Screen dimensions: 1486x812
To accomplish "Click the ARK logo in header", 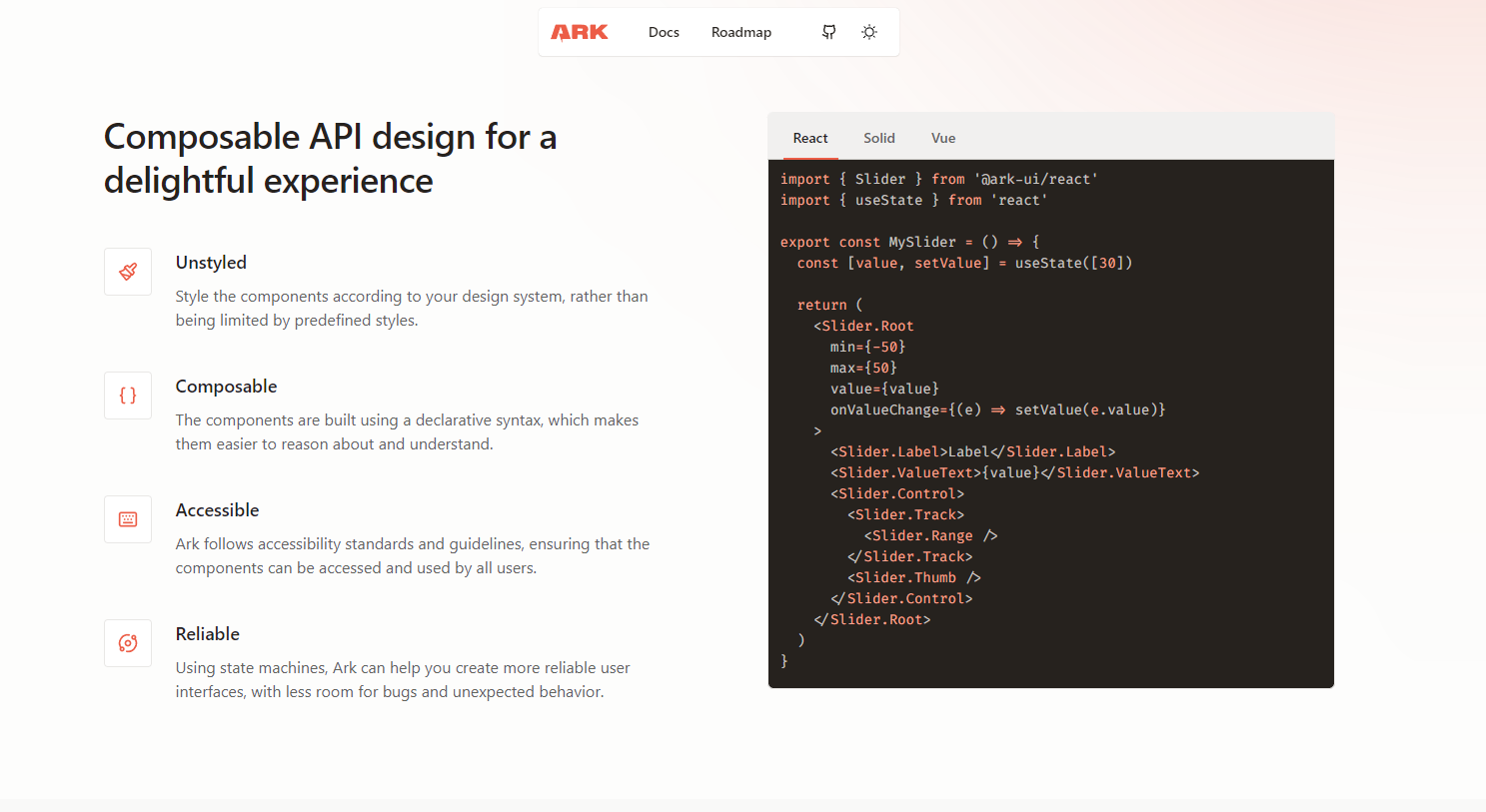I will [580, 32].
